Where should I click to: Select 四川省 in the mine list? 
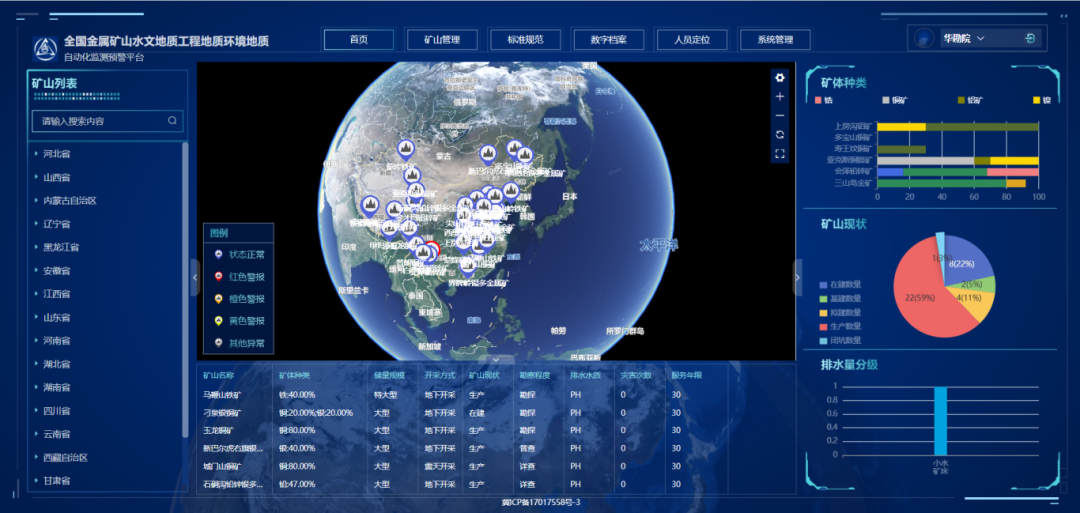(57, 410)
